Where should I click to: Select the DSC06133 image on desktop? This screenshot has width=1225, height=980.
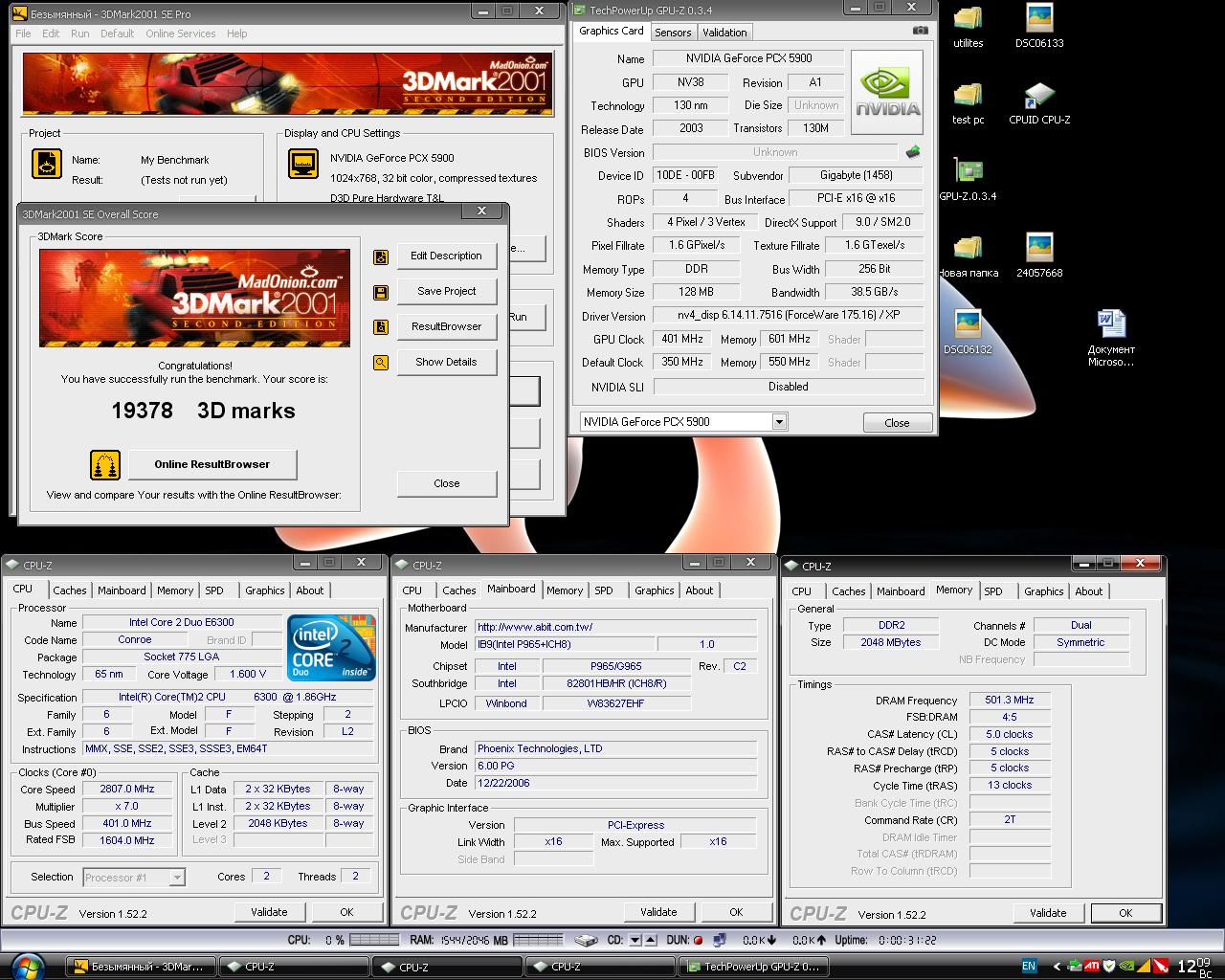pos(1039,27)
